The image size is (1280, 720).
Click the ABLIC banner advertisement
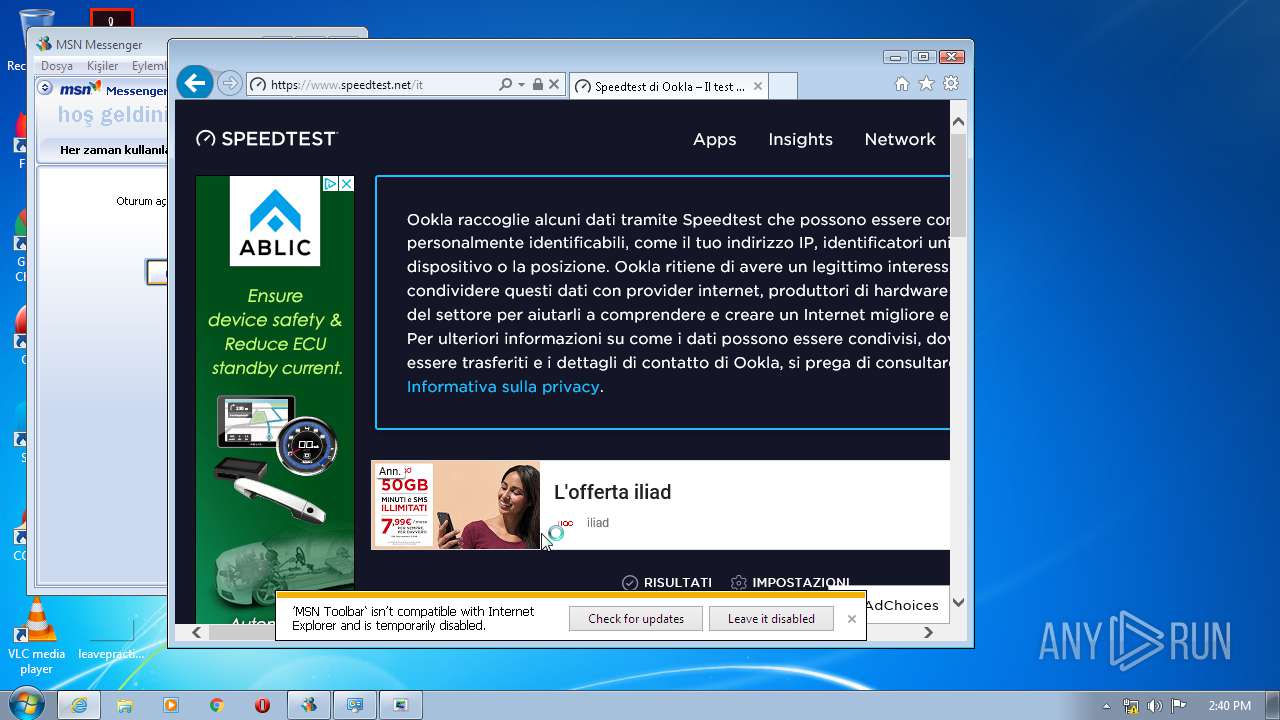(275, 400)
